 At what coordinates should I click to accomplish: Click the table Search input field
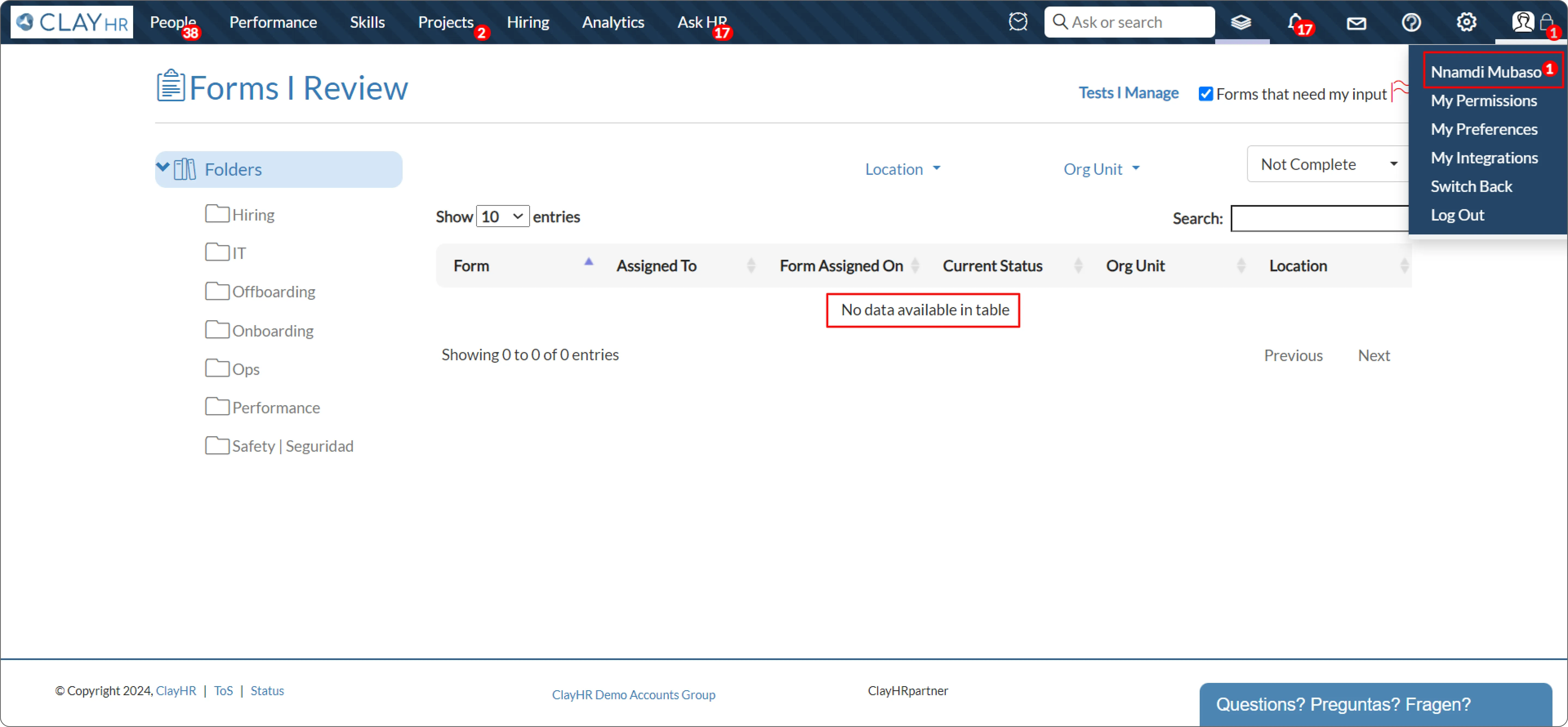[x=1318, y=219]
